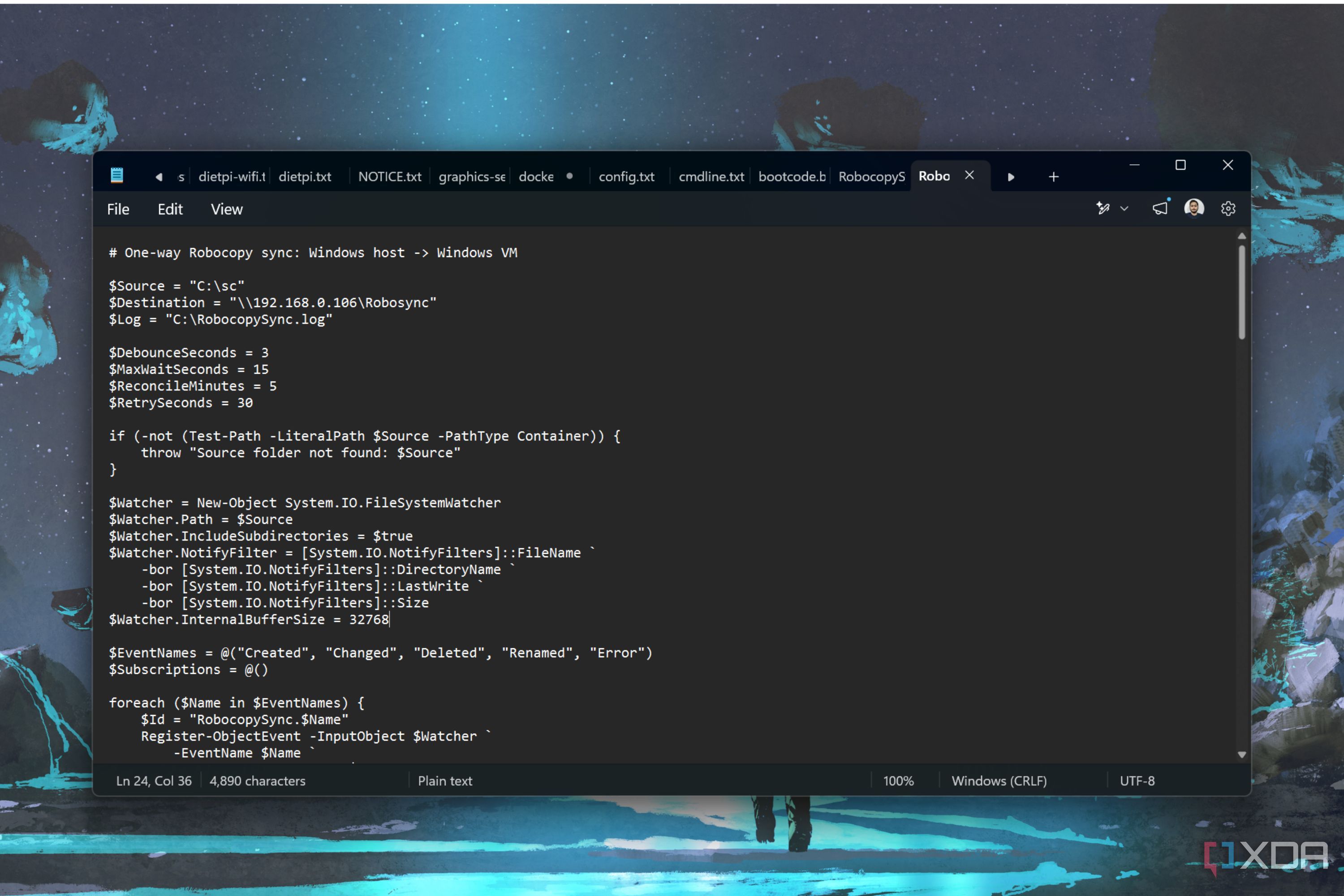Switch to the graphics-se tab
Screen dimensions: 1344x896
point(471,177)
